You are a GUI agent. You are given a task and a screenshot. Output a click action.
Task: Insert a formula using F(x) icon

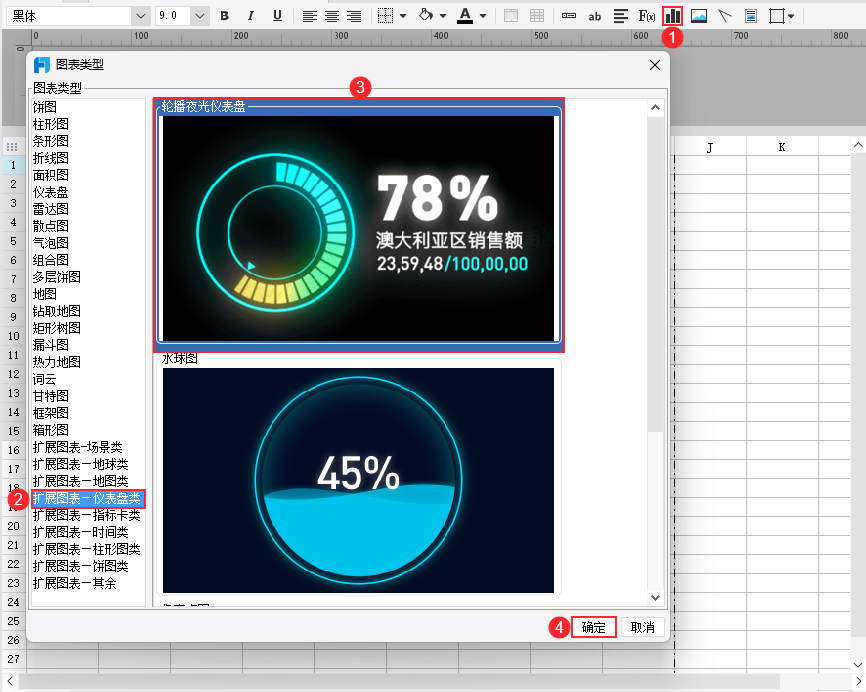(647, 16)
